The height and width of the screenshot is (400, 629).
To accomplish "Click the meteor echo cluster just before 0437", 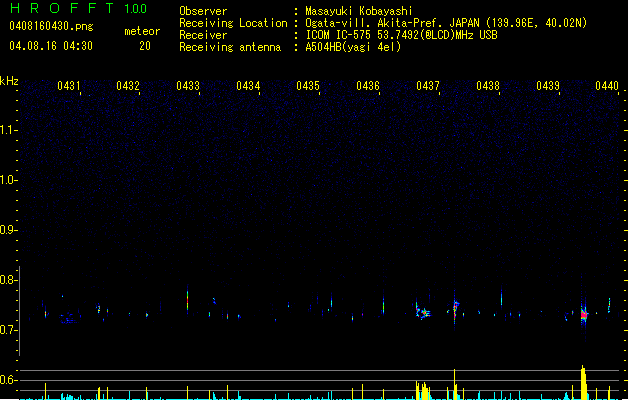I will (423, 312).
